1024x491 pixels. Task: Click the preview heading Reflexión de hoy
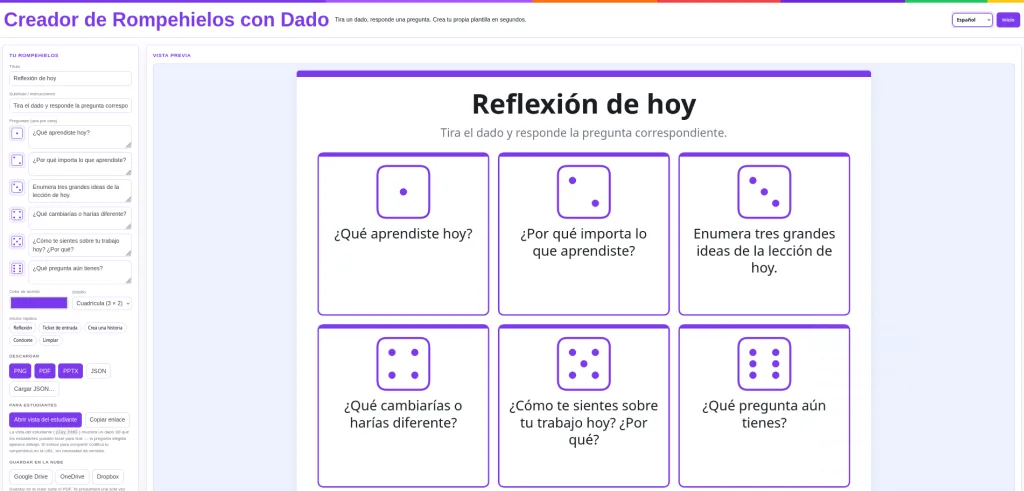click(x=584, y=104)
